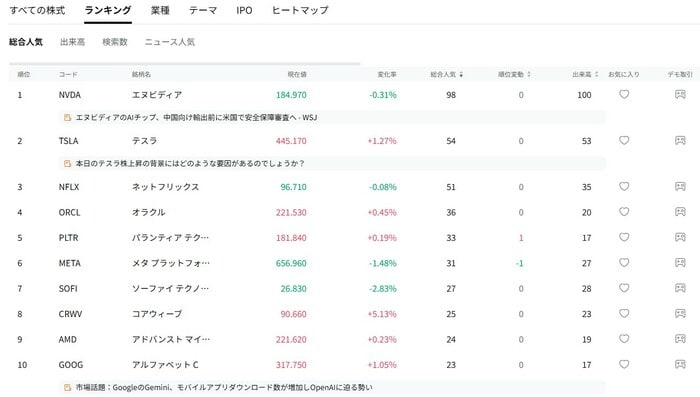Click オラクル stock name
Image resolution: width=700 pixels, height=397 pixels.
tap(148, 212)
